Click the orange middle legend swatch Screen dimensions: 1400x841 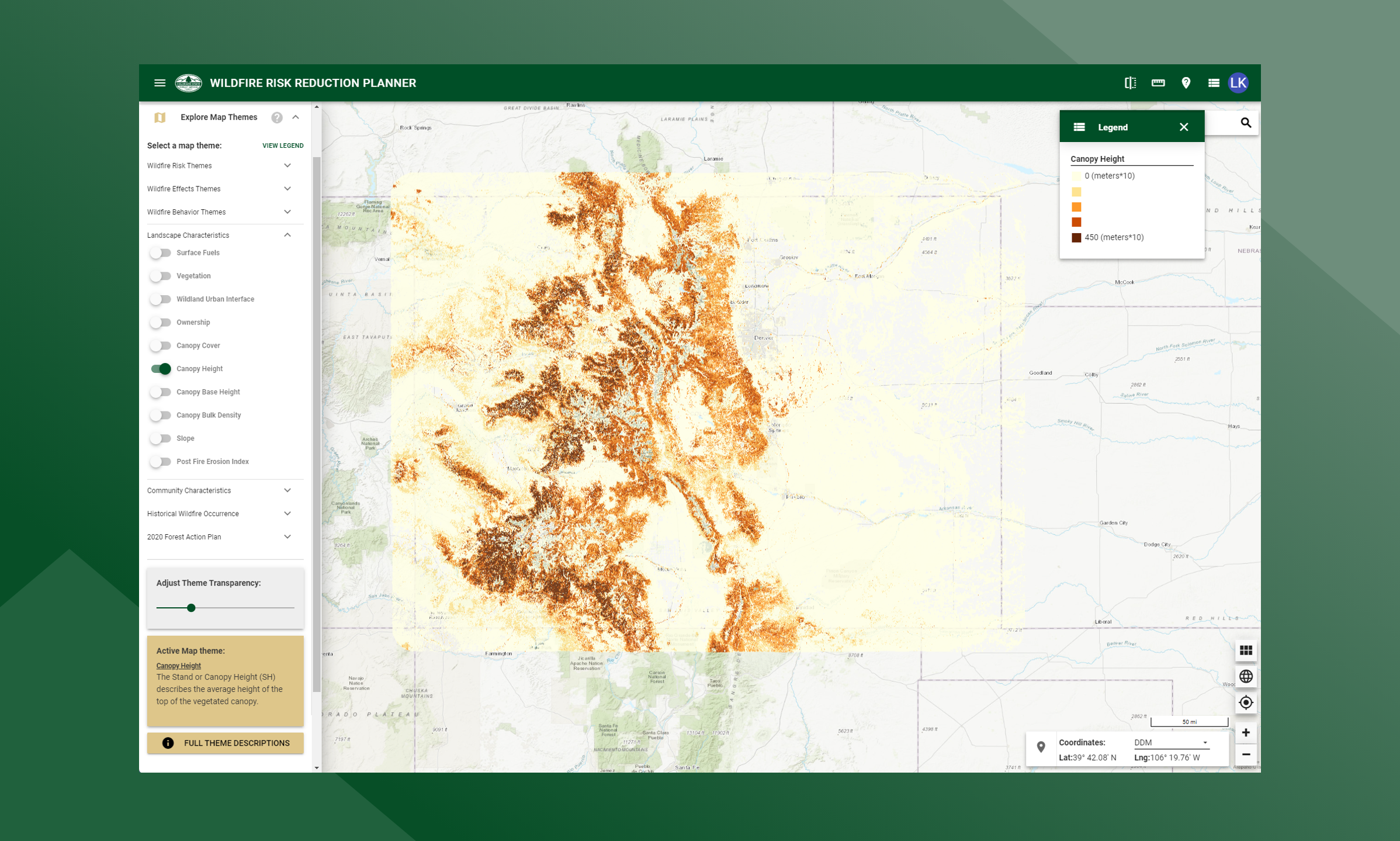click(x=1076, y=207)
